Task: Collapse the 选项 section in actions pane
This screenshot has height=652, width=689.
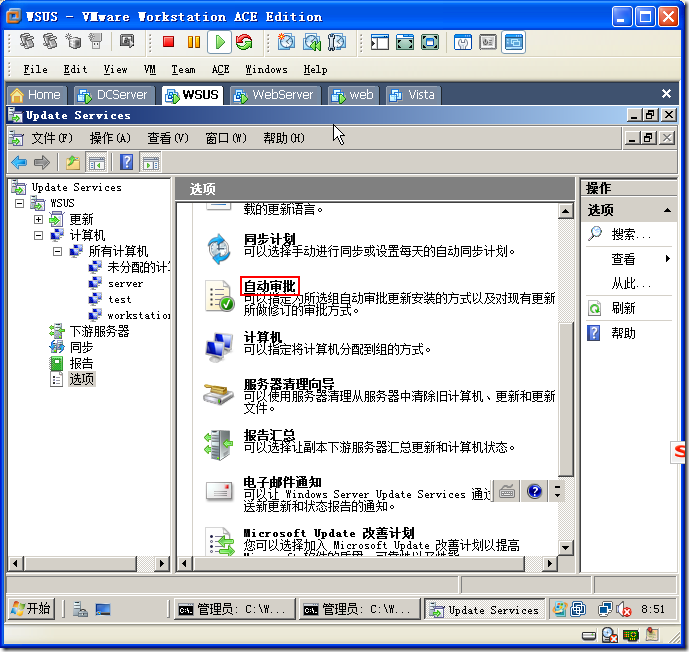Action: 667,210
